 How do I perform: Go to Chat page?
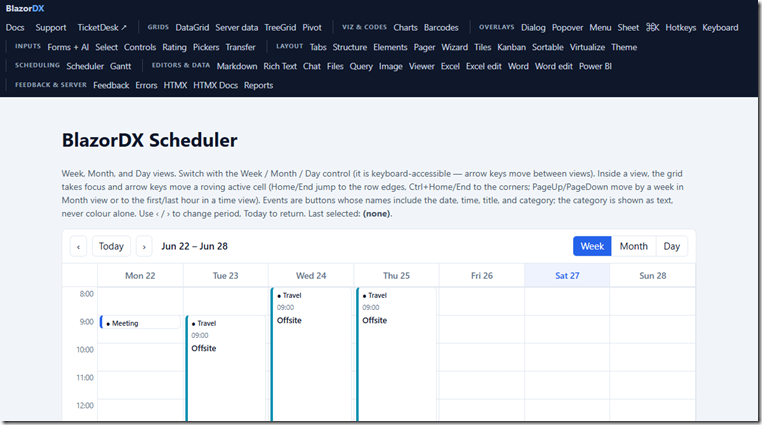point(312,66)
